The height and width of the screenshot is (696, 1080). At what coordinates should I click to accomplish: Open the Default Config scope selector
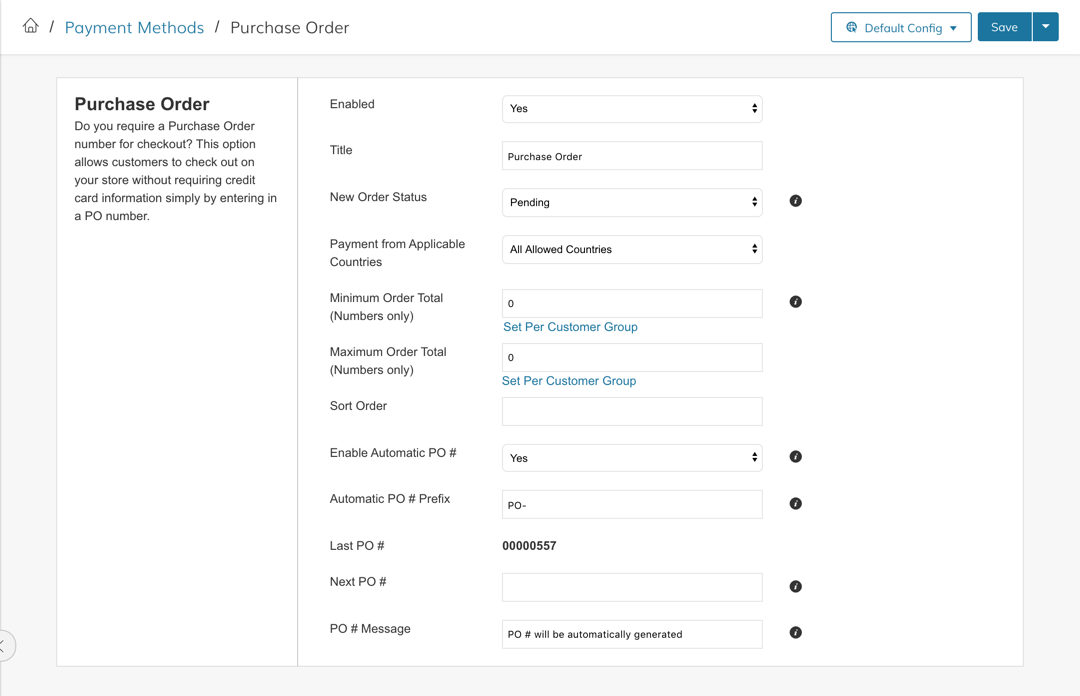(x=901, y=28)
